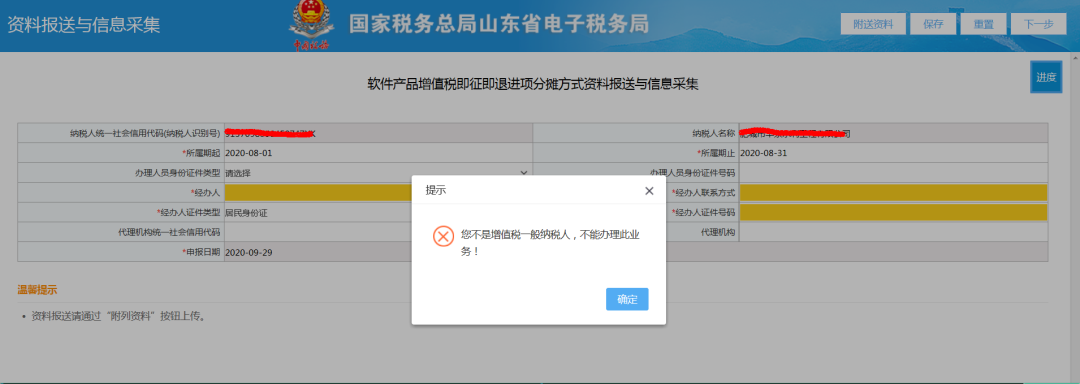Click the 代理机构统一社会信用代码 field
The image size is (1080, 384).
click(317, 233)
